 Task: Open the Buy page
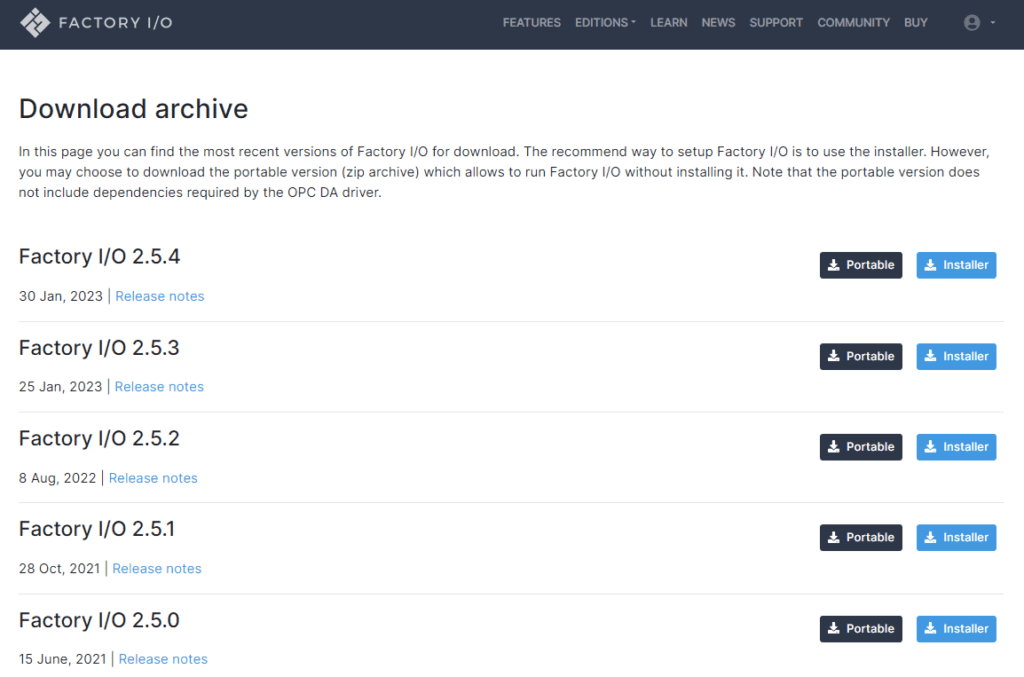pyautogui.click(x=916, y=23)
